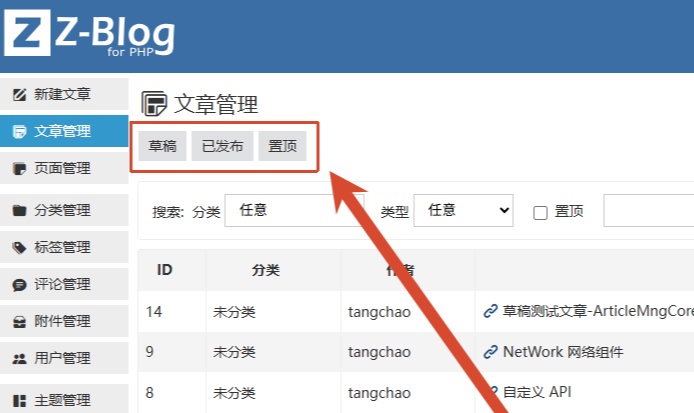Open article 自定义 API
Image resolution: width=694 pixels, height=413 pixels.
click(537, 392)
